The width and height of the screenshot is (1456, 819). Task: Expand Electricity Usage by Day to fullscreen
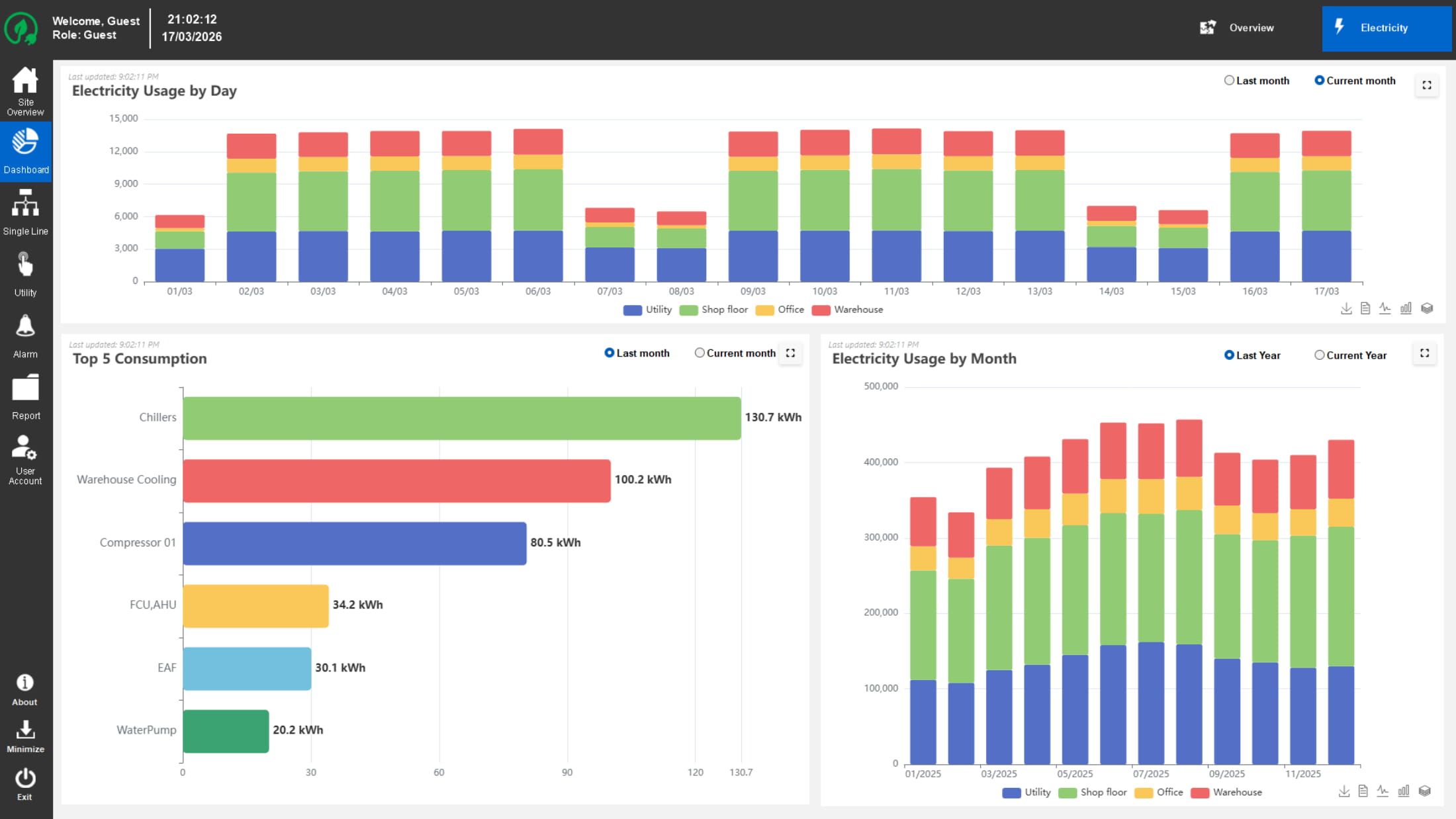click(1427, 85)
